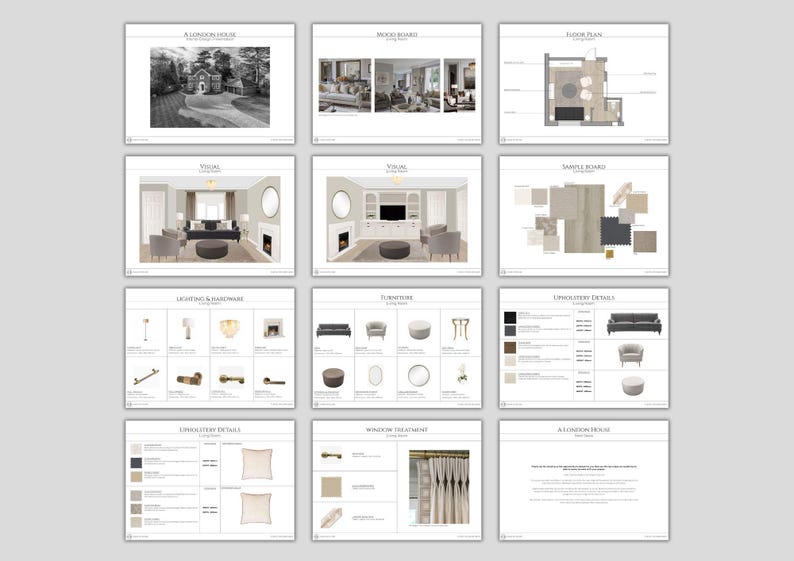Click the white table lamp in Lighting & Hardware
The image size is (794, 561).
click(x=188, y=329)
